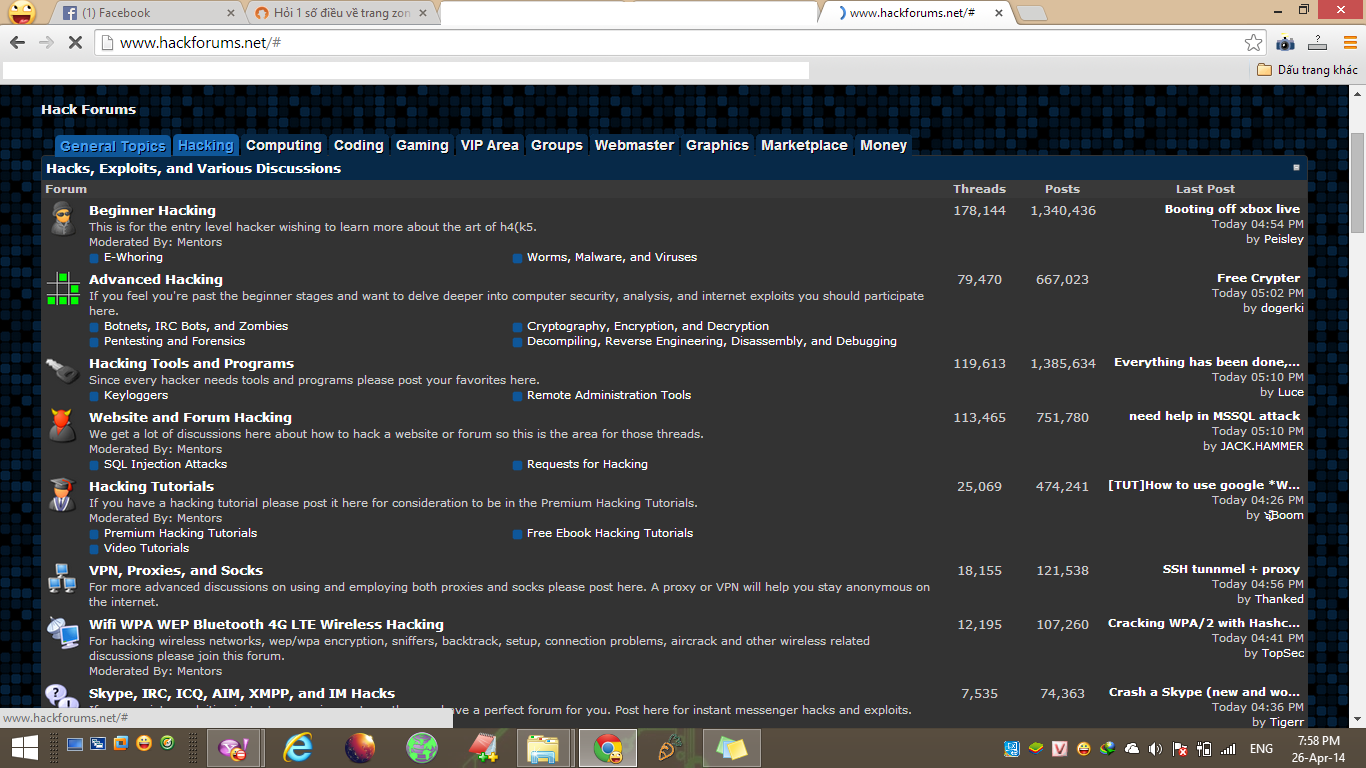Click the question mark extension icon
The height and width of the screenshot is (768, 1366).
pos(1317,43)
